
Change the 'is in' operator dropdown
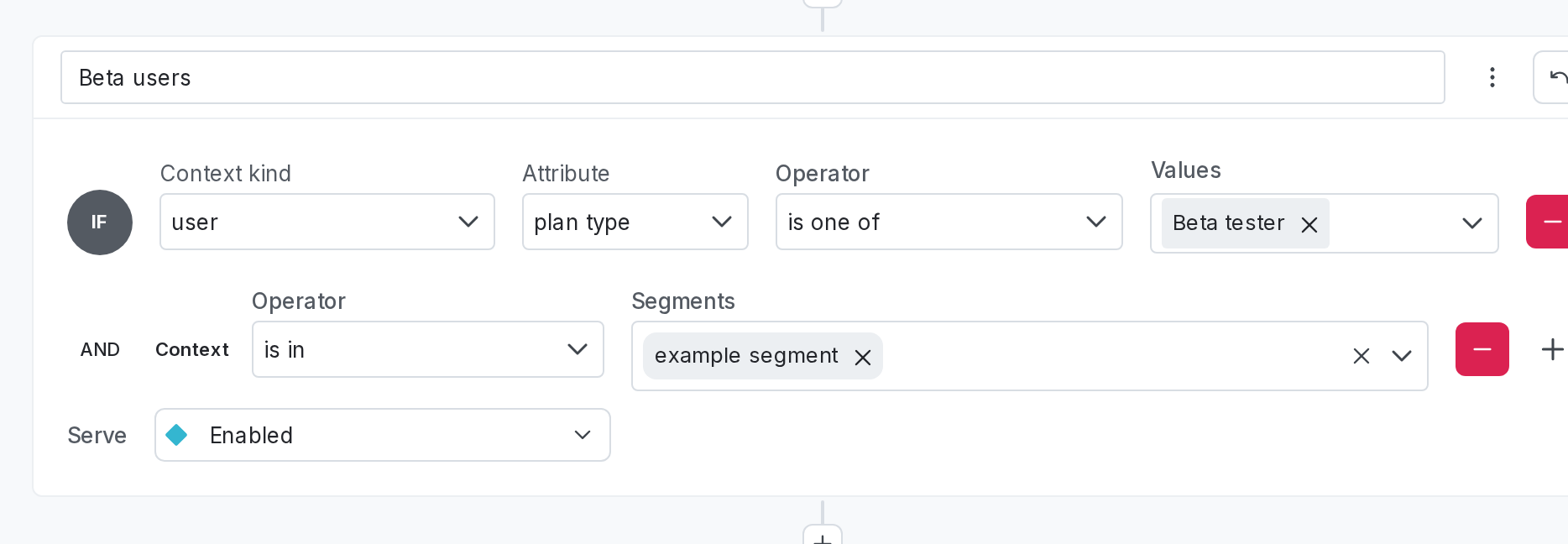427,349
